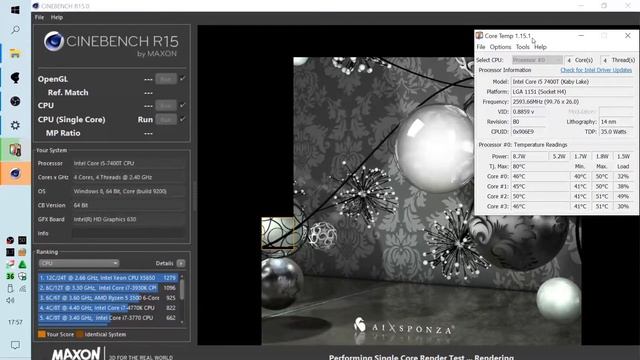
Task: Open Core Temp Tools menu
Action: pos(522,47)
